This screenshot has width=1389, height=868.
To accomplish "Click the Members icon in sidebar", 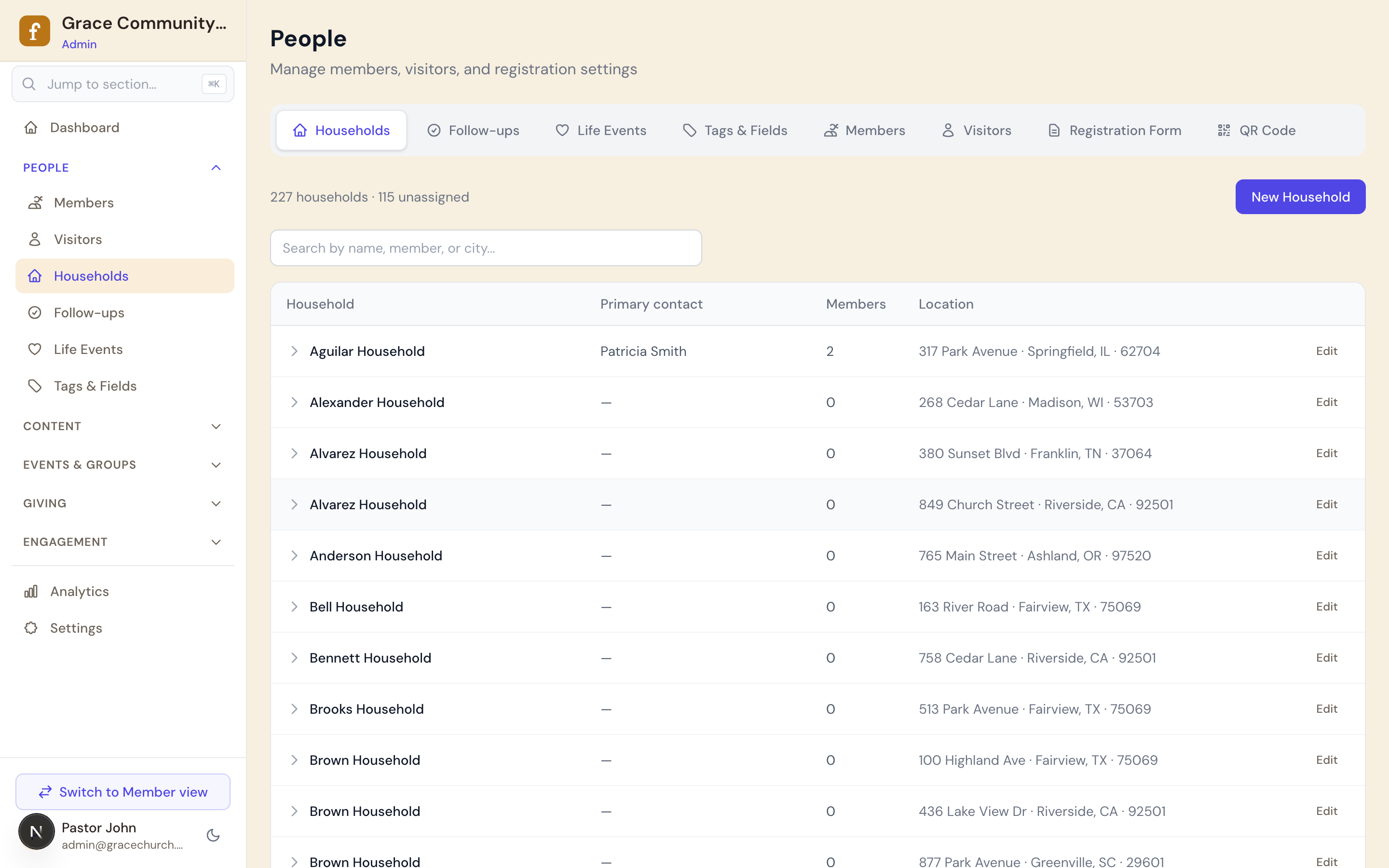I will pos(35,203).
